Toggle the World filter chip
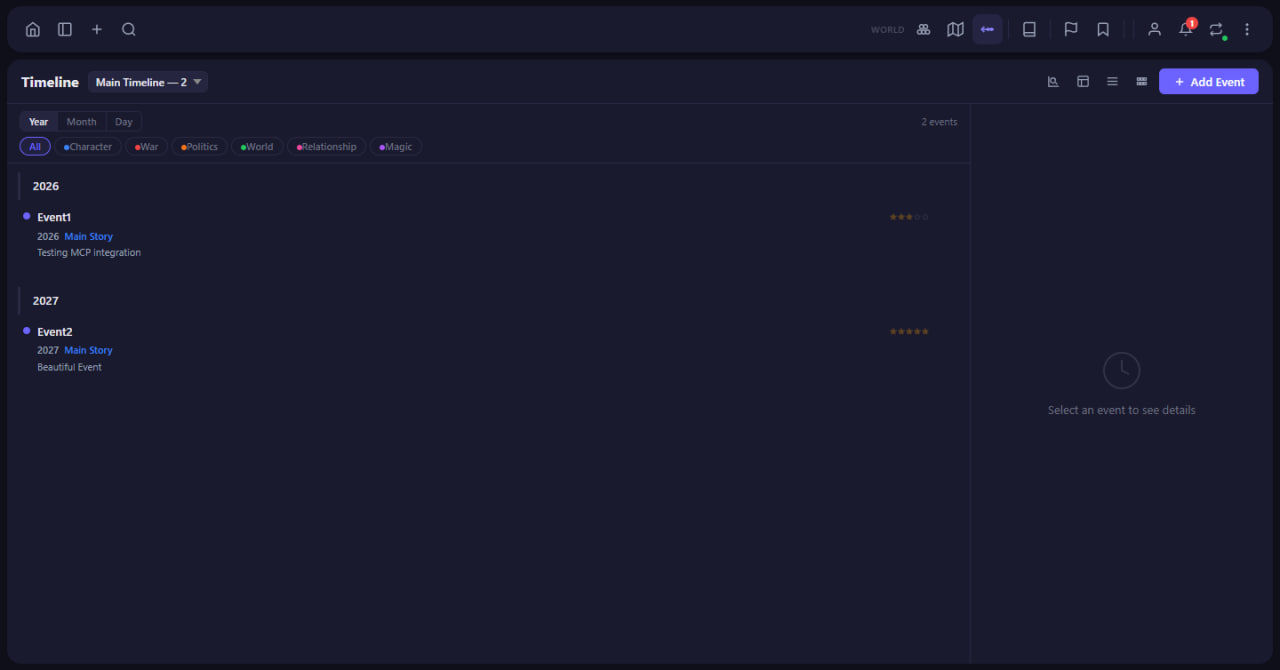The width and height of the screenshot is (1280, 670). click(x=257, y=147)
